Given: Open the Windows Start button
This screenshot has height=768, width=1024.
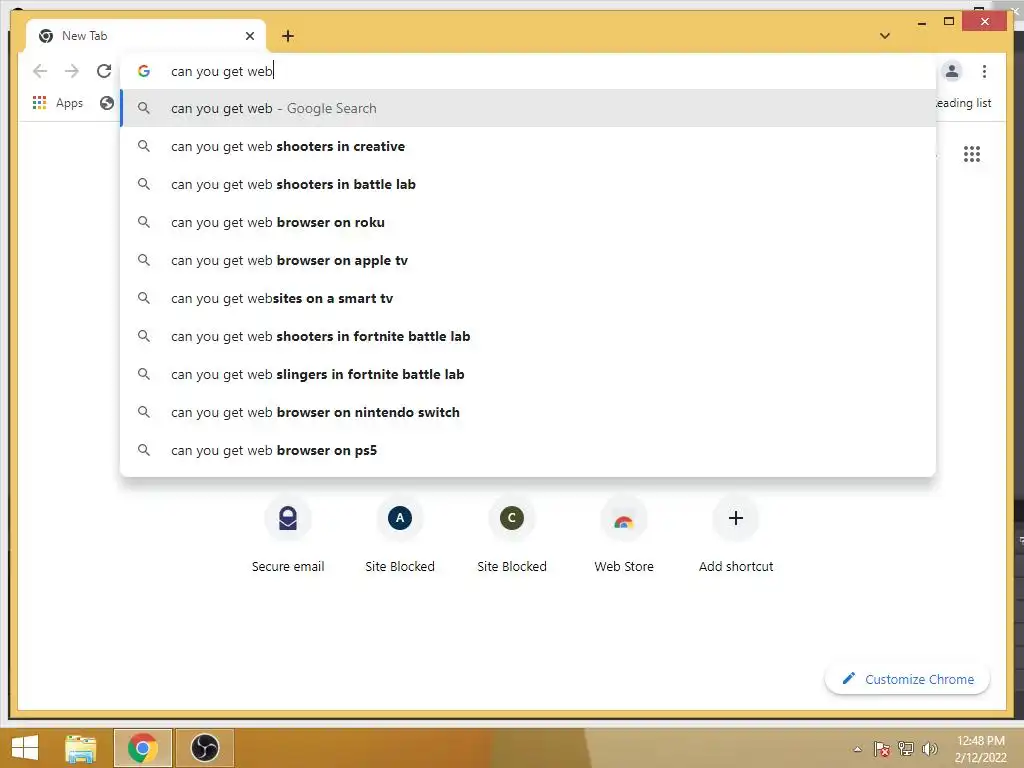Looking at the screenshot, I should (25, 748).
